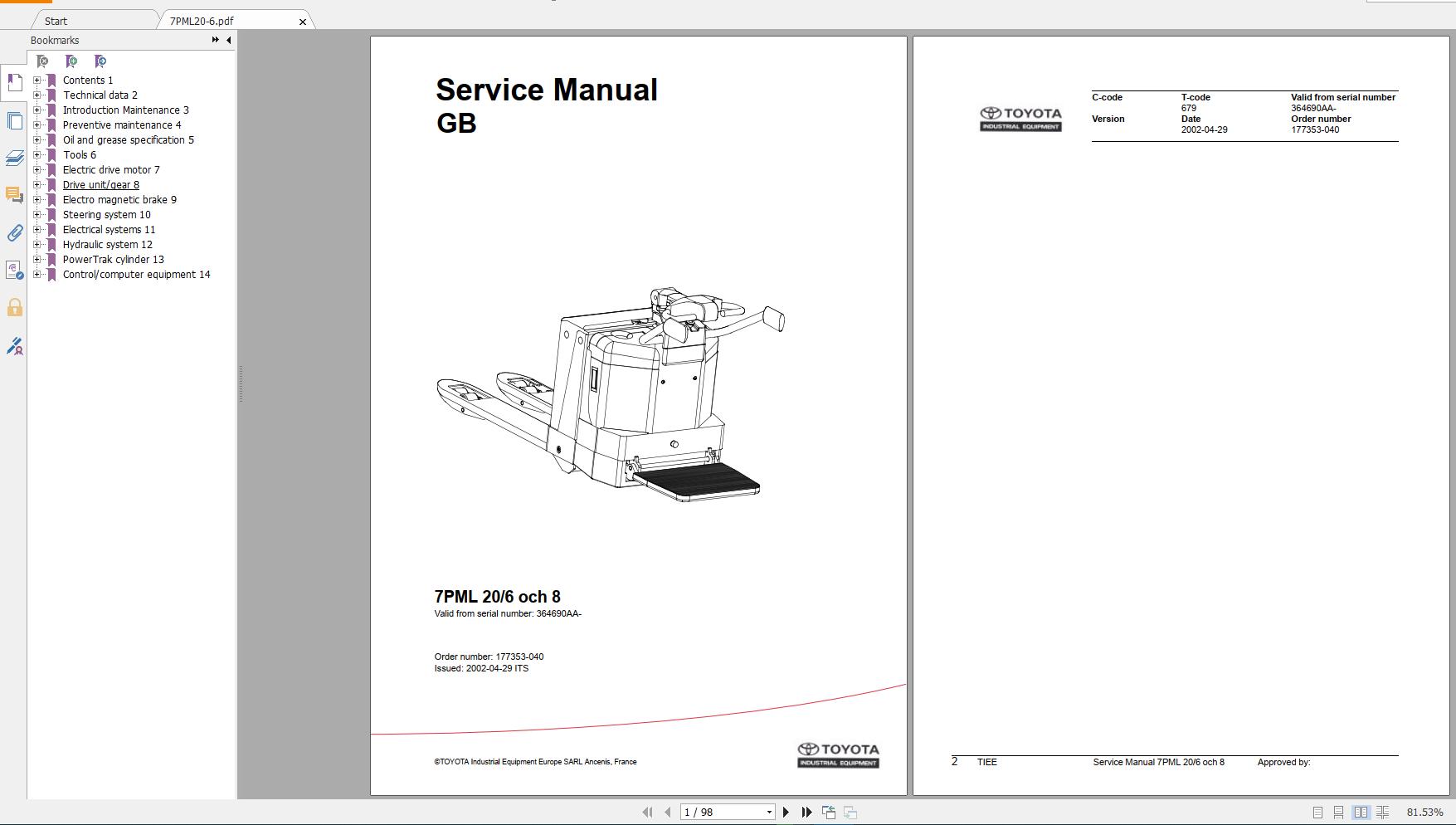Open the page thumbnails panel icon
This screenshot has height=825, width=1456.
pyautogui.click(x=14, y=120)
